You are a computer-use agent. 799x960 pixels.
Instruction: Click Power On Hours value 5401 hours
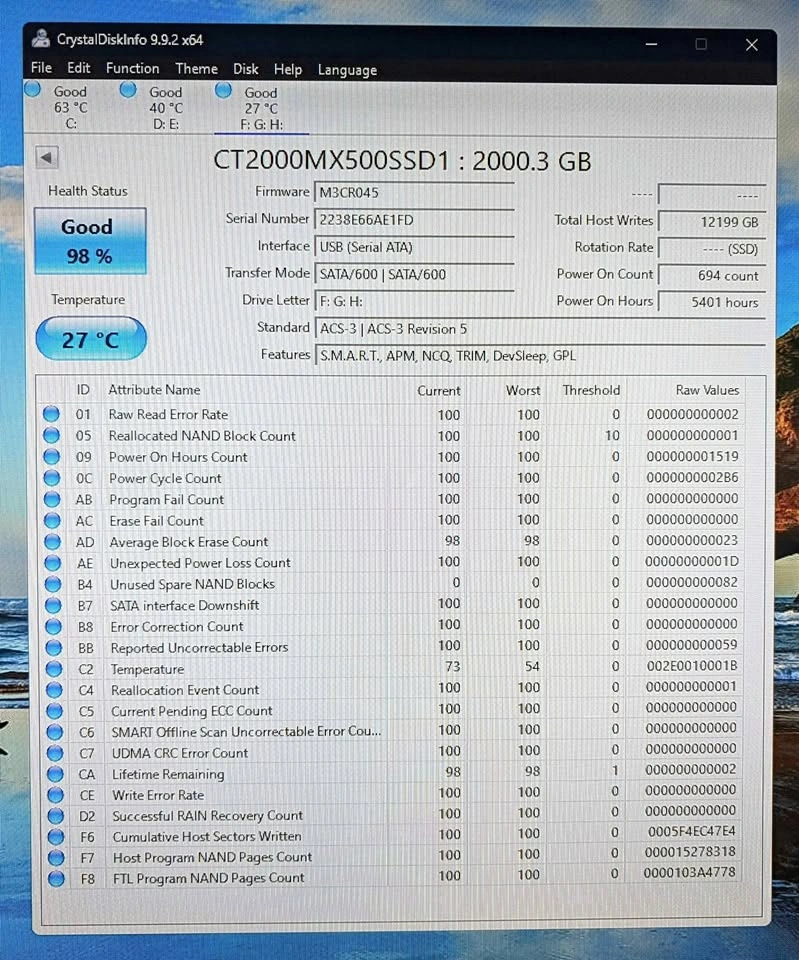[711, 302]
